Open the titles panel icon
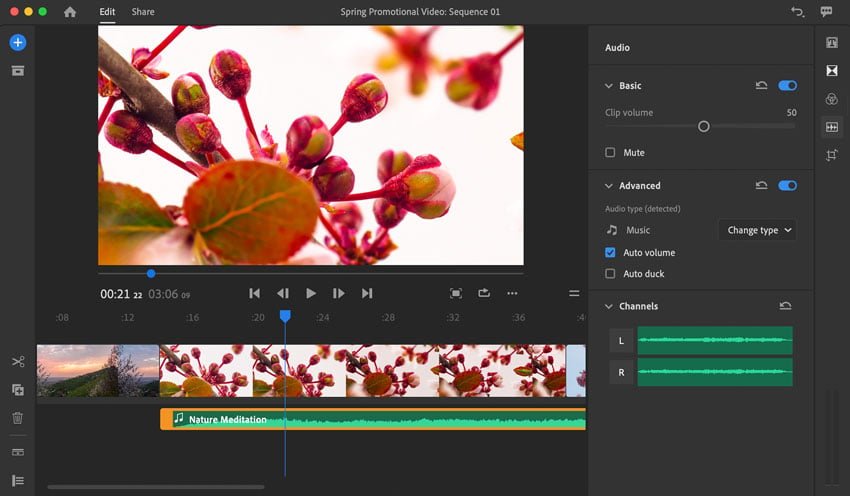The width and height of the screenshot is (850, 496). pyautogui.click(x=832, y=42)
